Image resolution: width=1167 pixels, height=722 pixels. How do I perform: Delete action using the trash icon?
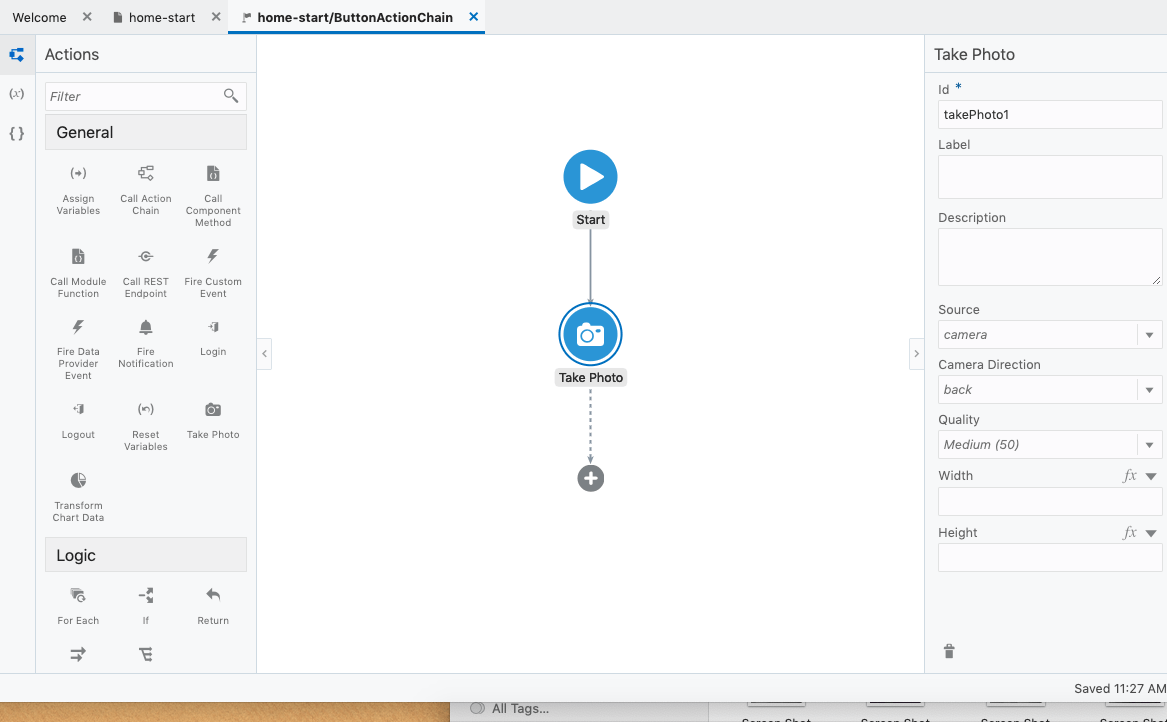click(x=949, y=652)
